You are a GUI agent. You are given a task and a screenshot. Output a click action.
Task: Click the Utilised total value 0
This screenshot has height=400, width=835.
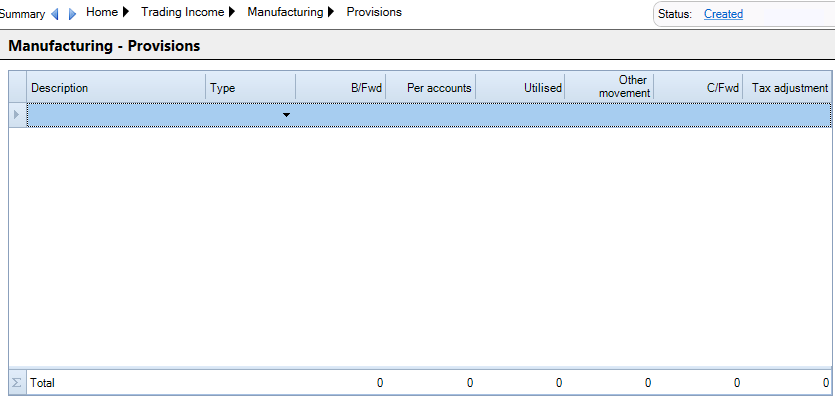point(559,383)
